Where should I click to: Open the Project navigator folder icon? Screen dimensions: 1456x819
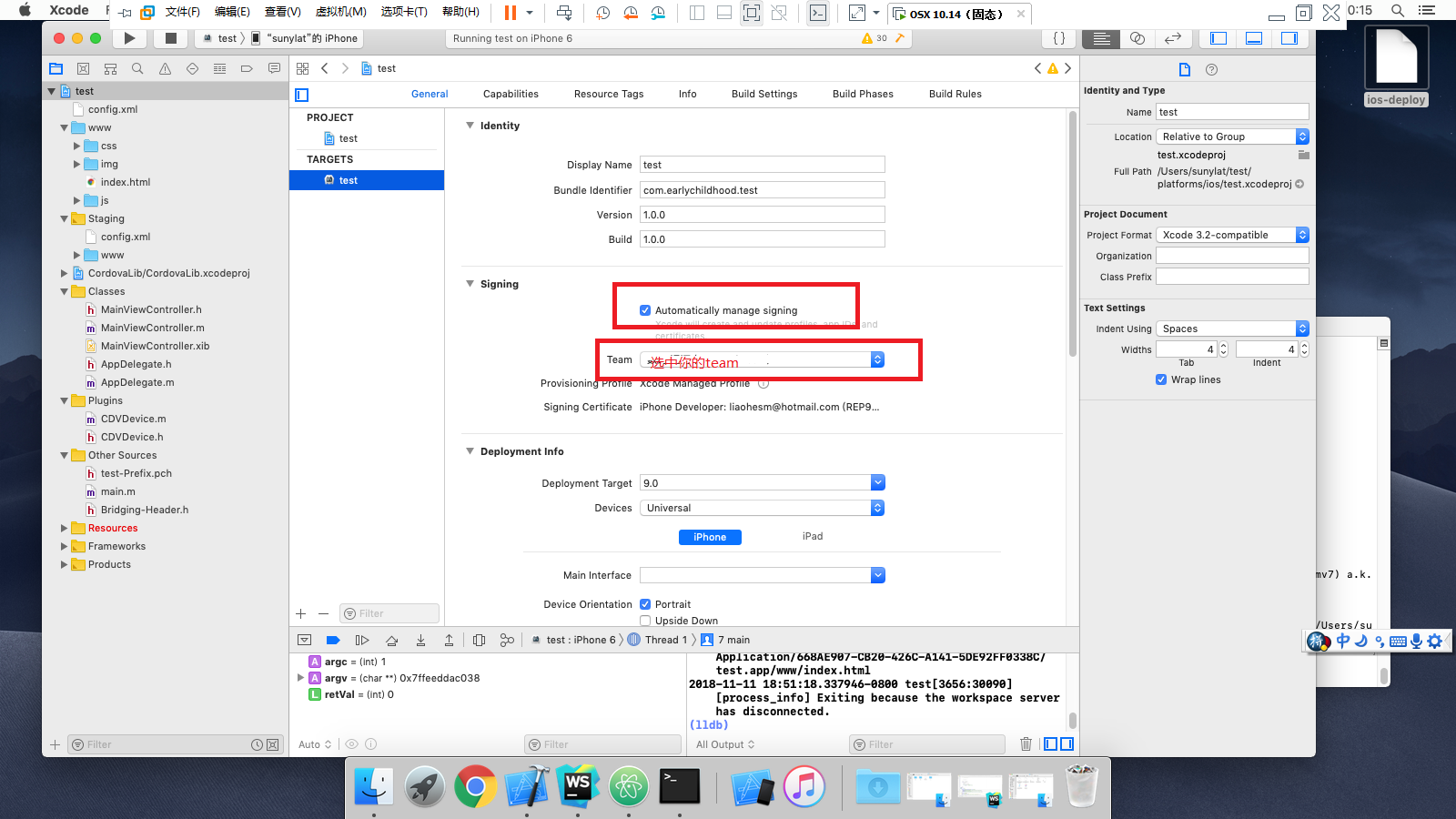[56, 68]
